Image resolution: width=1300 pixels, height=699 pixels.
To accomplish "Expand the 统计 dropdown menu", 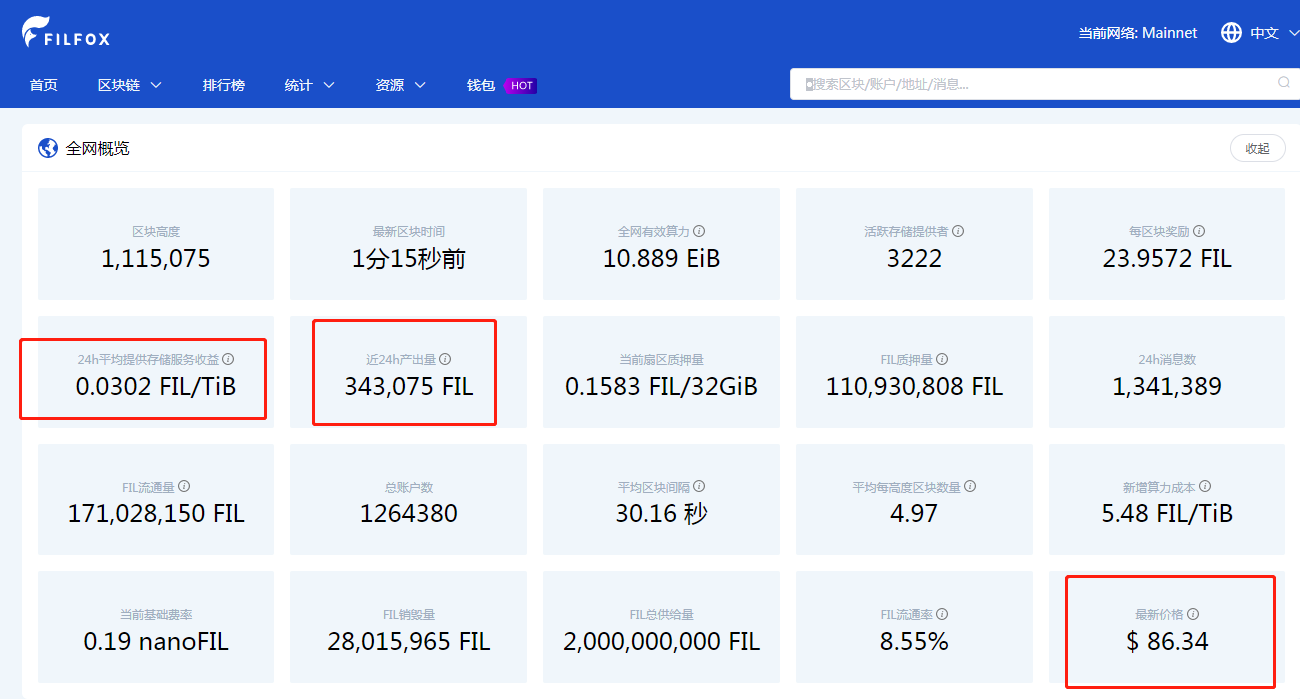I will pos(309,85).
